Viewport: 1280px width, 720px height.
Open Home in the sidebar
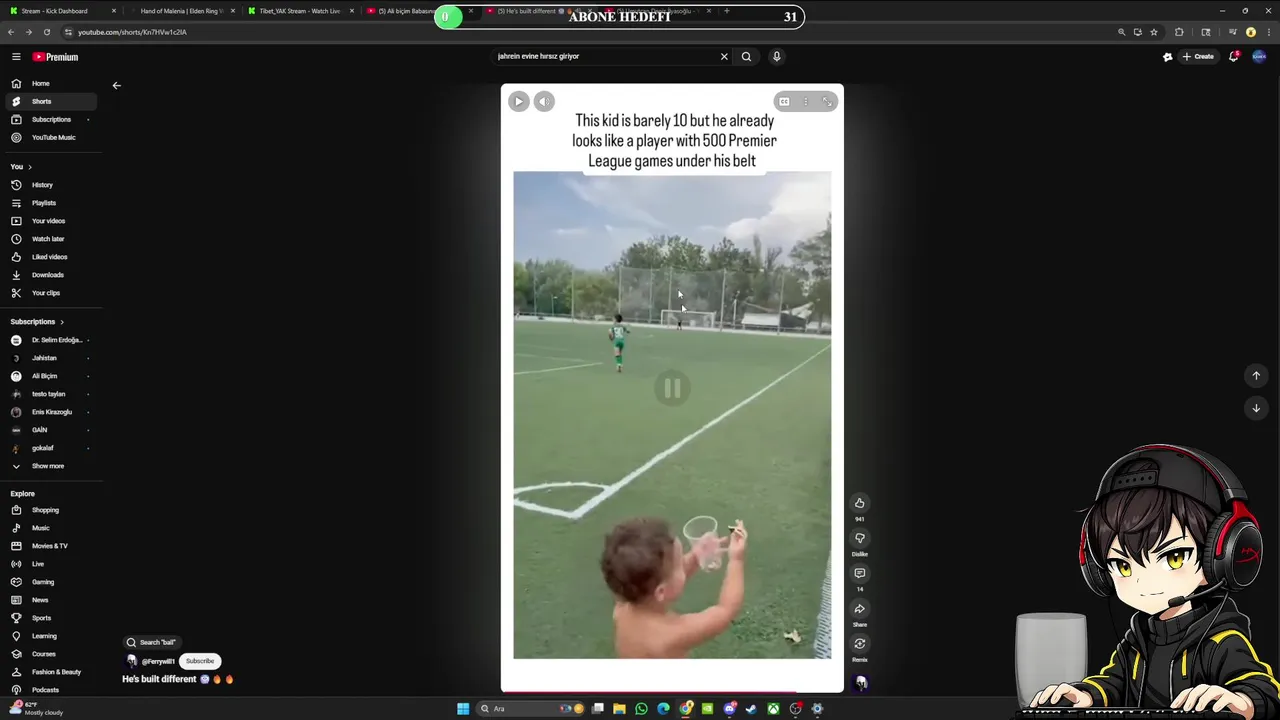(x=52, y=83)
